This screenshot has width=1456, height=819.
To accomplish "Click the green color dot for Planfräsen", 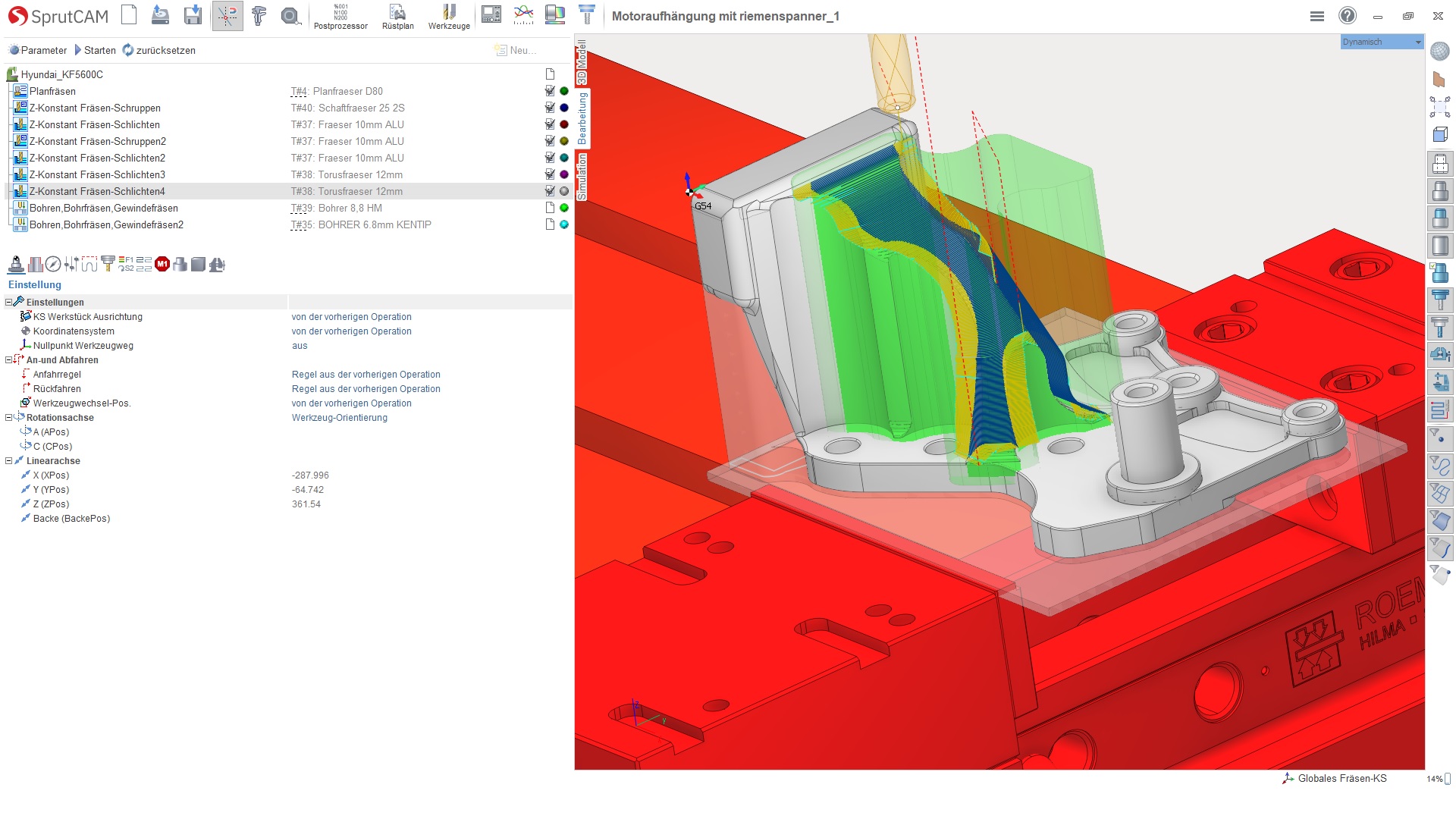I will pyautogui.click(x=564, y=91).
